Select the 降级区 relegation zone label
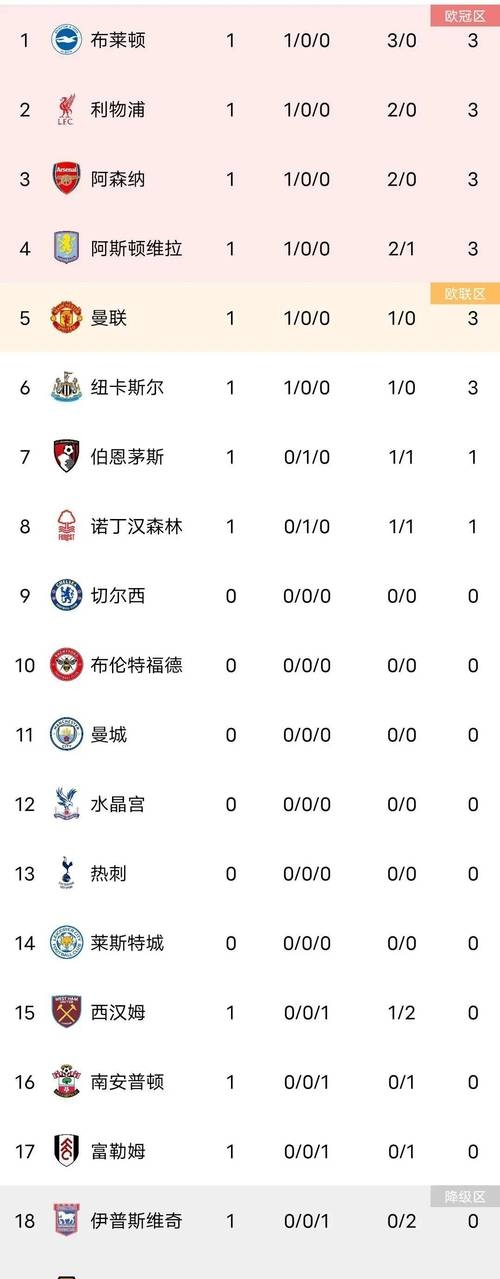 click(465, 1196)
